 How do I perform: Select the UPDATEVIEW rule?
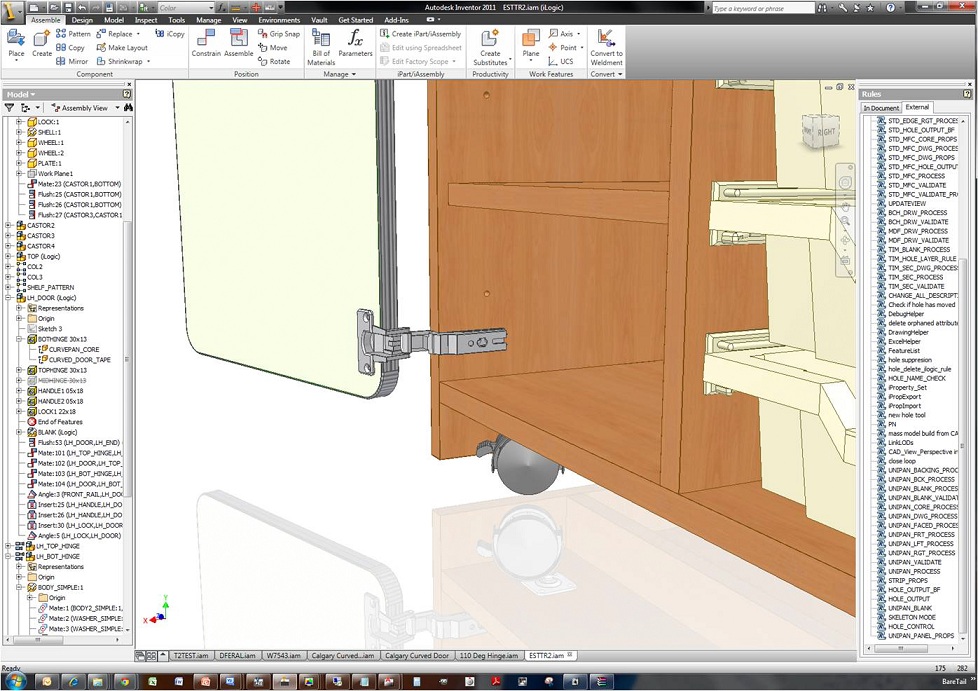906,204
